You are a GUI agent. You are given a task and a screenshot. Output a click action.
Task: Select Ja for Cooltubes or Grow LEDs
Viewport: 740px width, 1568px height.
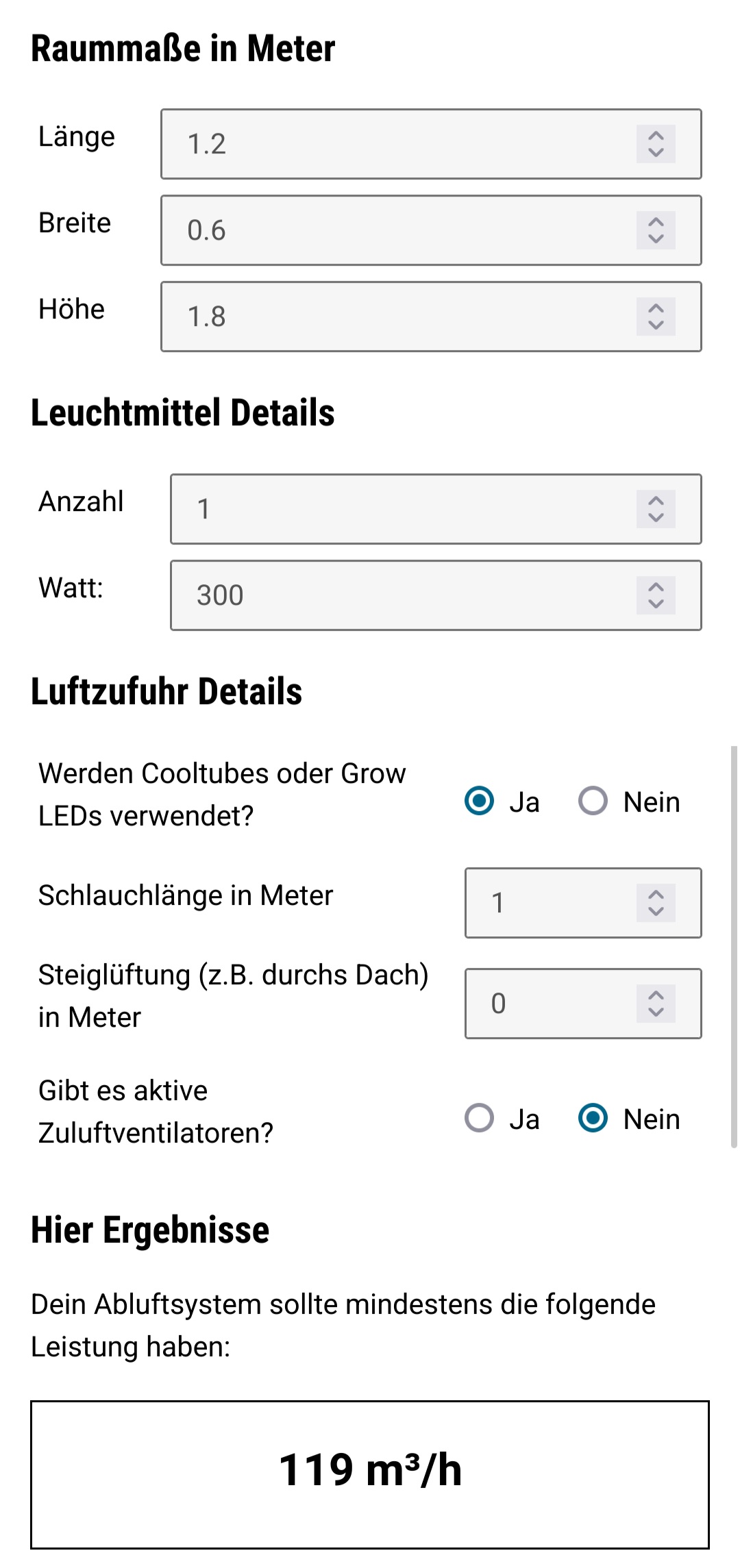click(x=479, y=801)
